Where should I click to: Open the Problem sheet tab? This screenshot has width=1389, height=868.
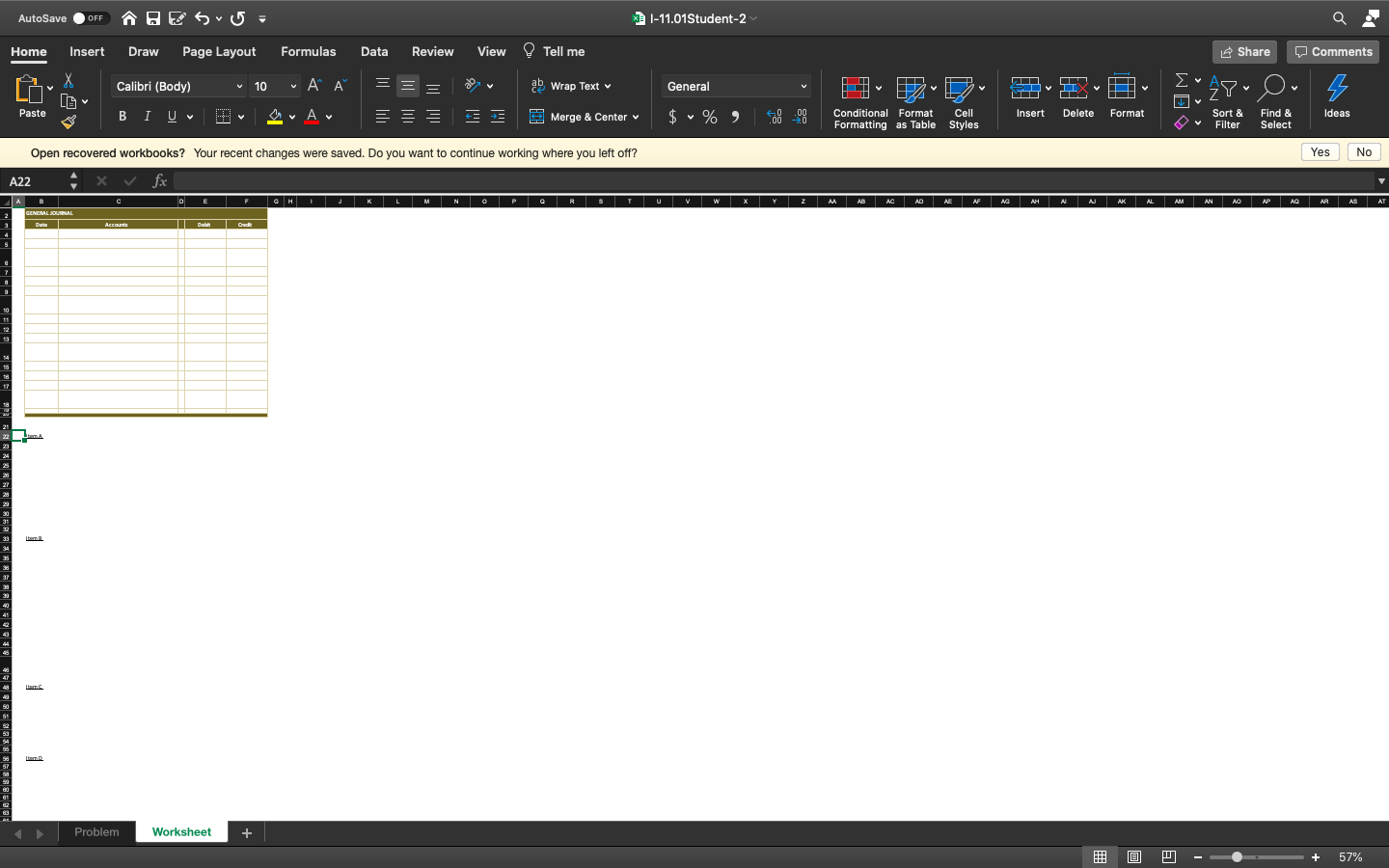coord(96,831)
